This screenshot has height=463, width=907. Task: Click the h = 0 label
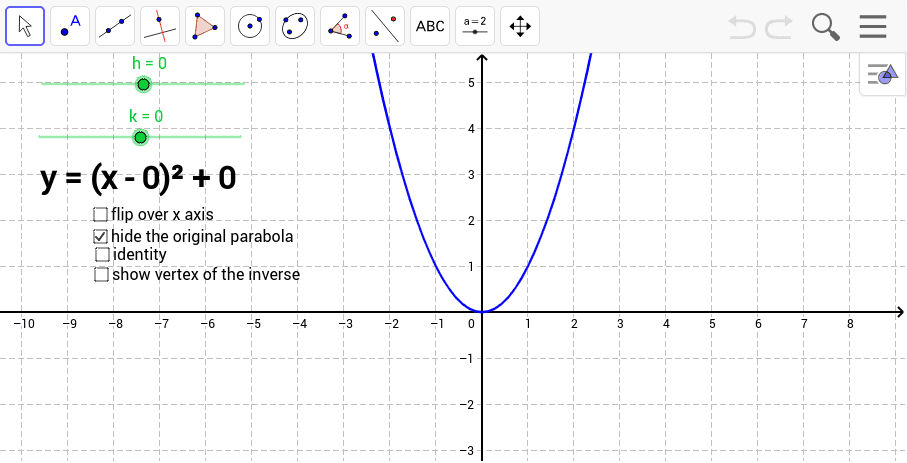click(x=149, y=63)
